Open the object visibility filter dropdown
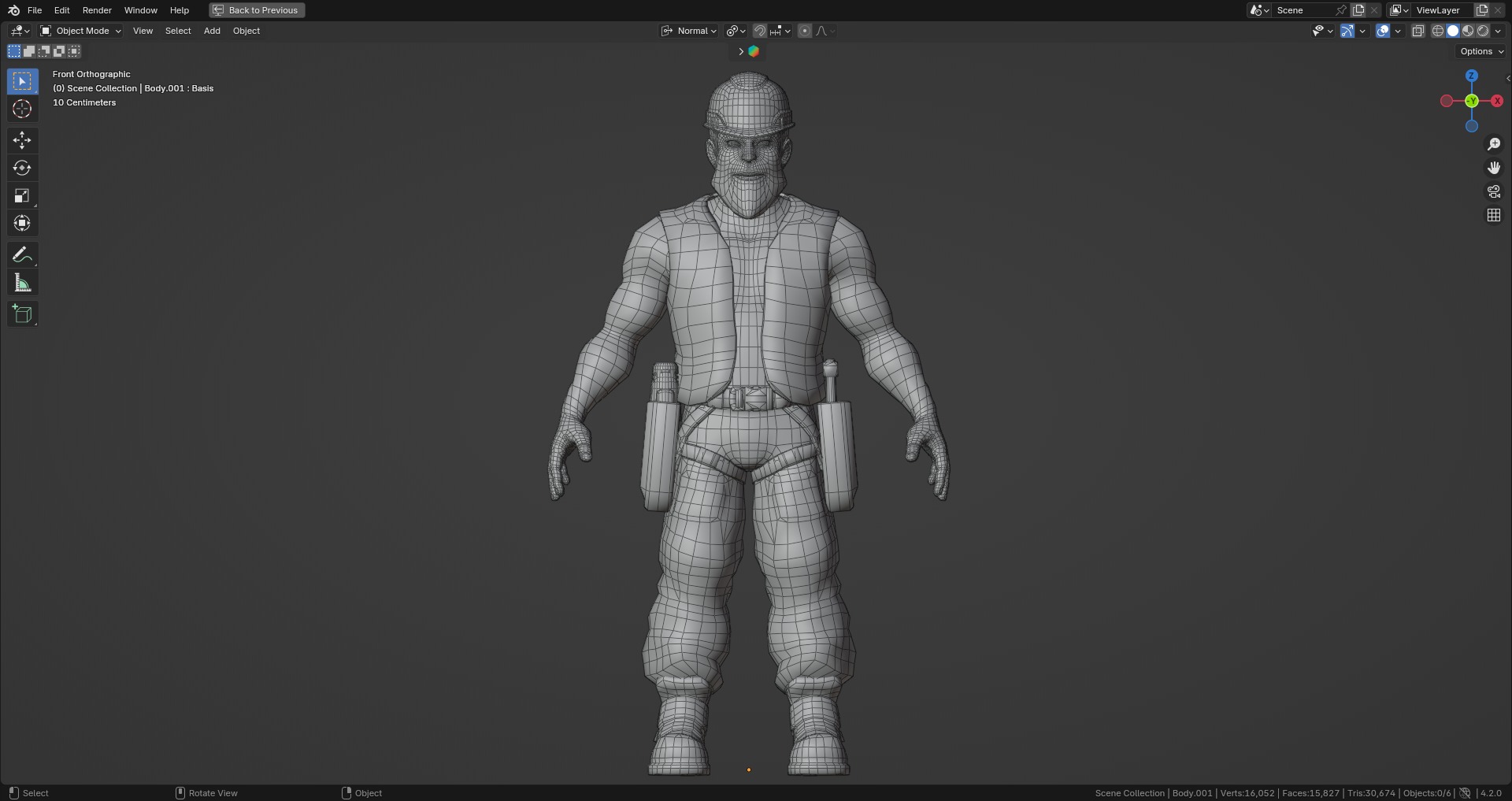This screenshot has height=801, width=1512. click(1322, 31)
